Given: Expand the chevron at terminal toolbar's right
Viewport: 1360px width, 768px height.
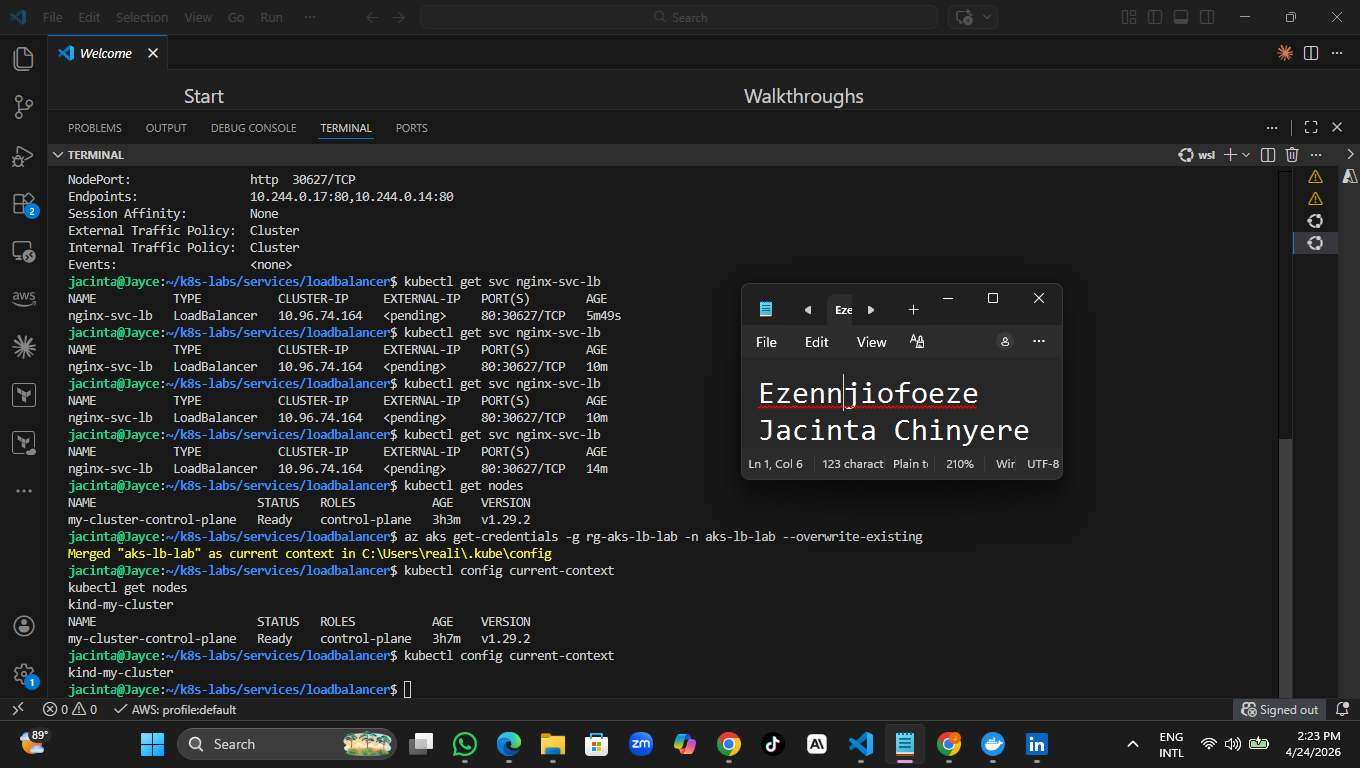Looking at the screenshot, I should point(1350,155).
